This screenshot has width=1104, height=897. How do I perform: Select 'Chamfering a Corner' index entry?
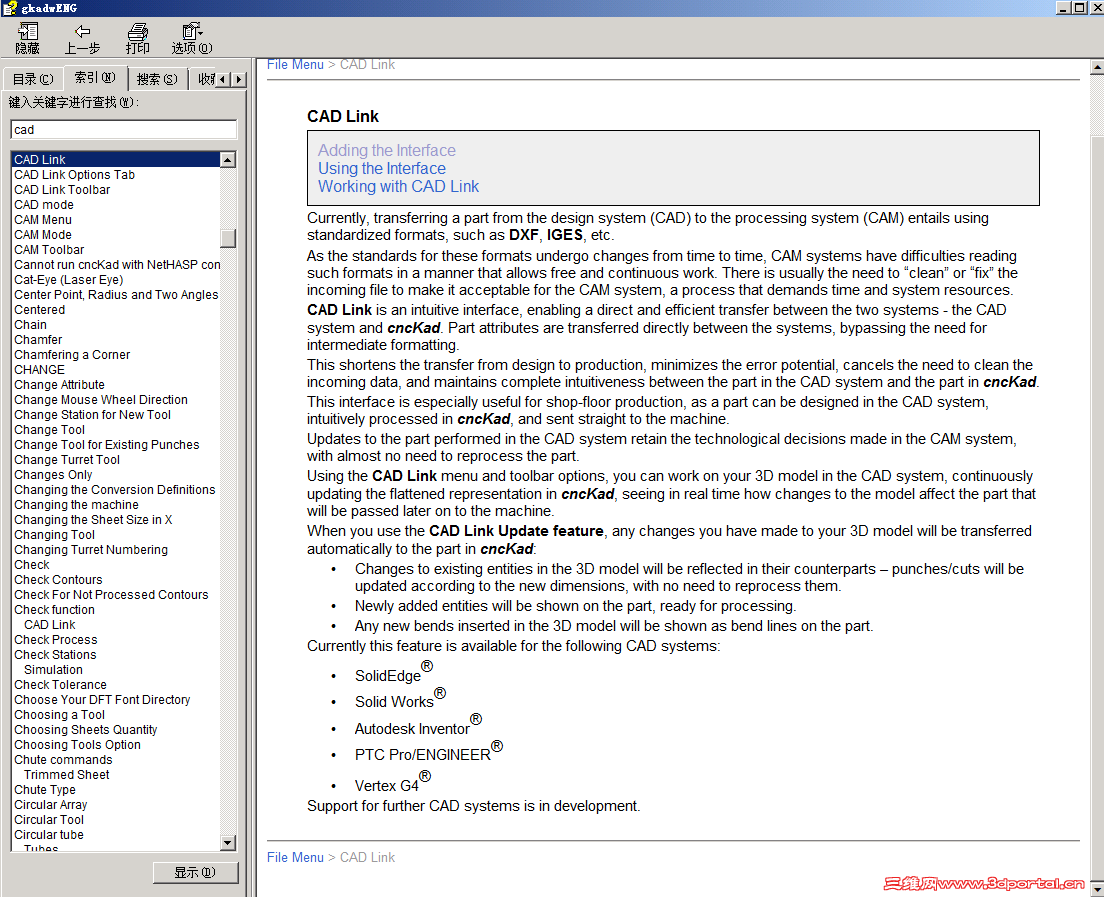tap(72, 355)
